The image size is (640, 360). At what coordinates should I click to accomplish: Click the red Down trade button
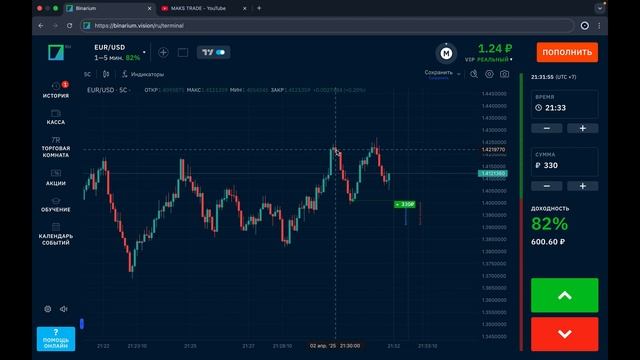(x=564, y=334)
